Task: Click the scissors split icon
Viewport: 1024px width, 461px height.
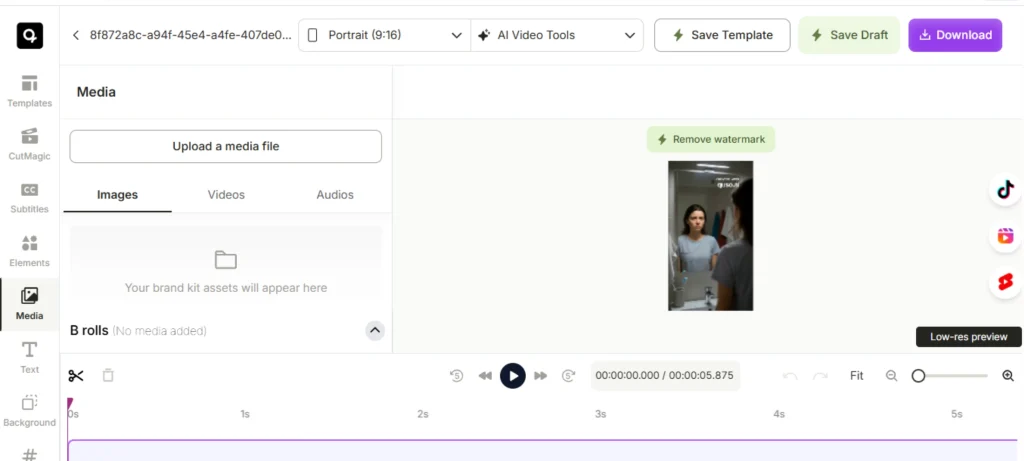Action: click(x=76, y=376)
